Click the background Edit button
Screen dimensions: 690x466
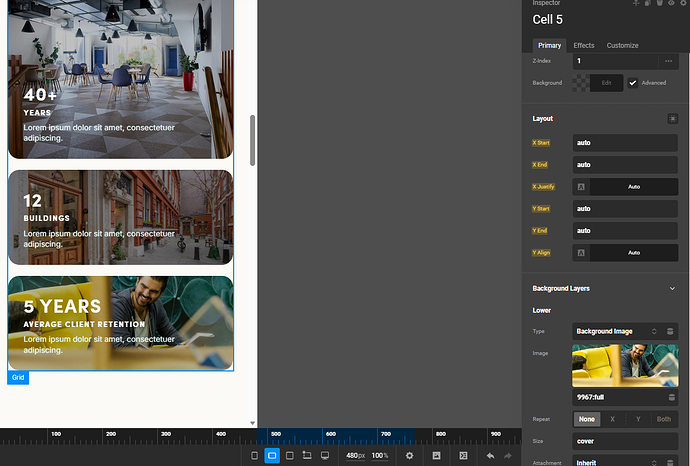[606, 83]
